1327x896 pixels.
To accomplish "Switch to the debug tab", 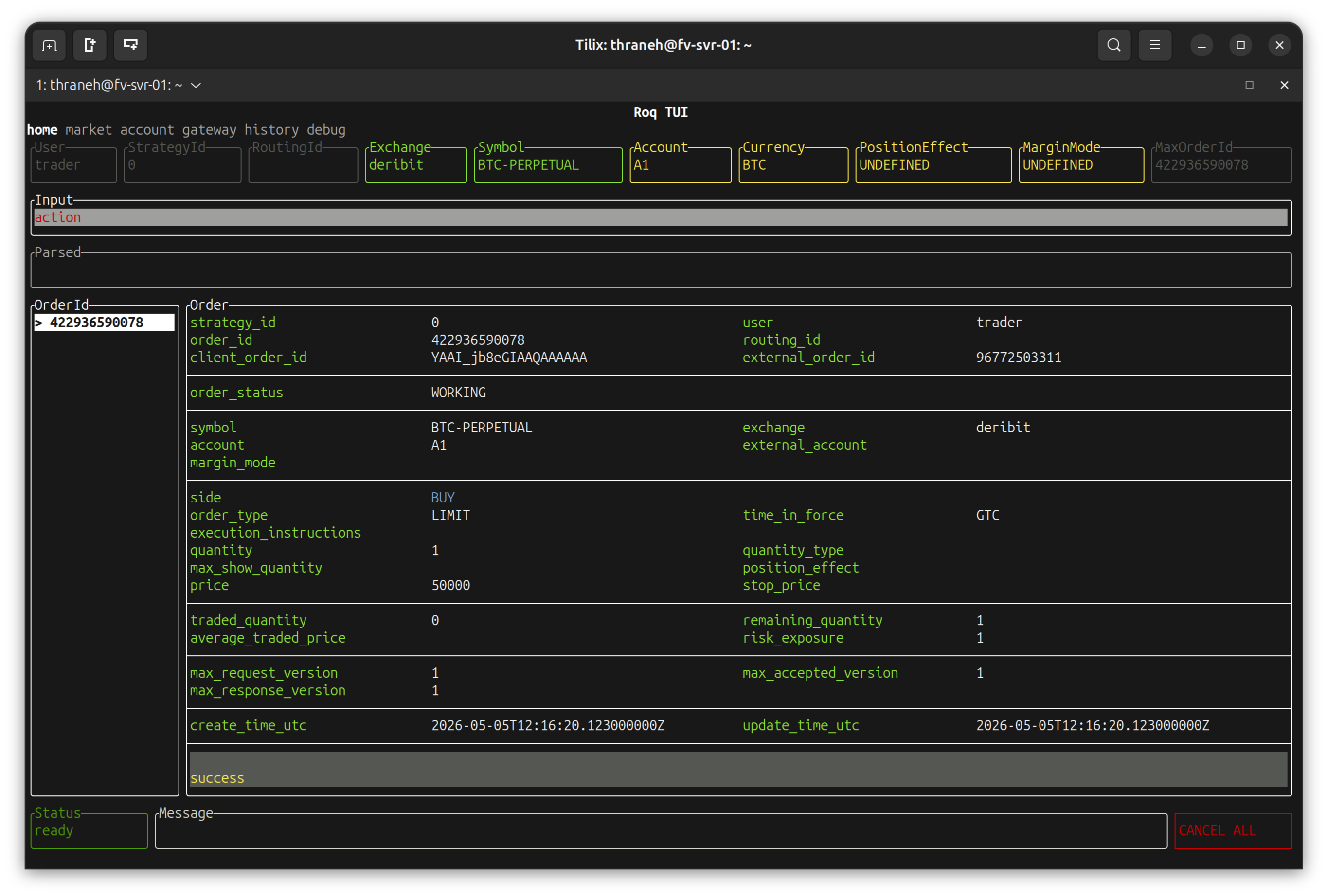I will [x=326, y=129].
